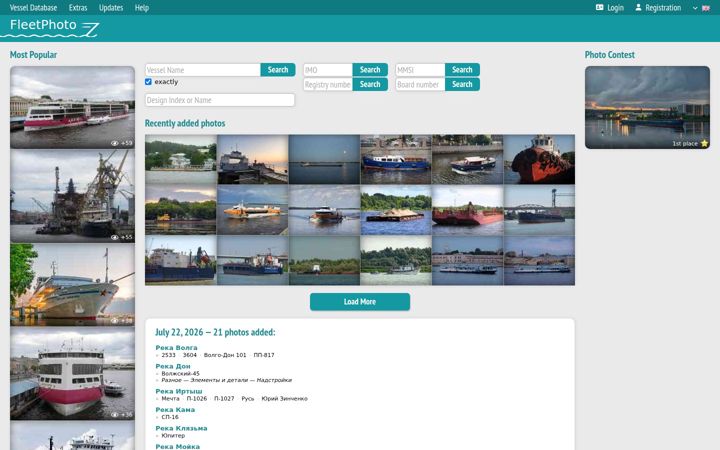Open vessel link Мечта

170,399
